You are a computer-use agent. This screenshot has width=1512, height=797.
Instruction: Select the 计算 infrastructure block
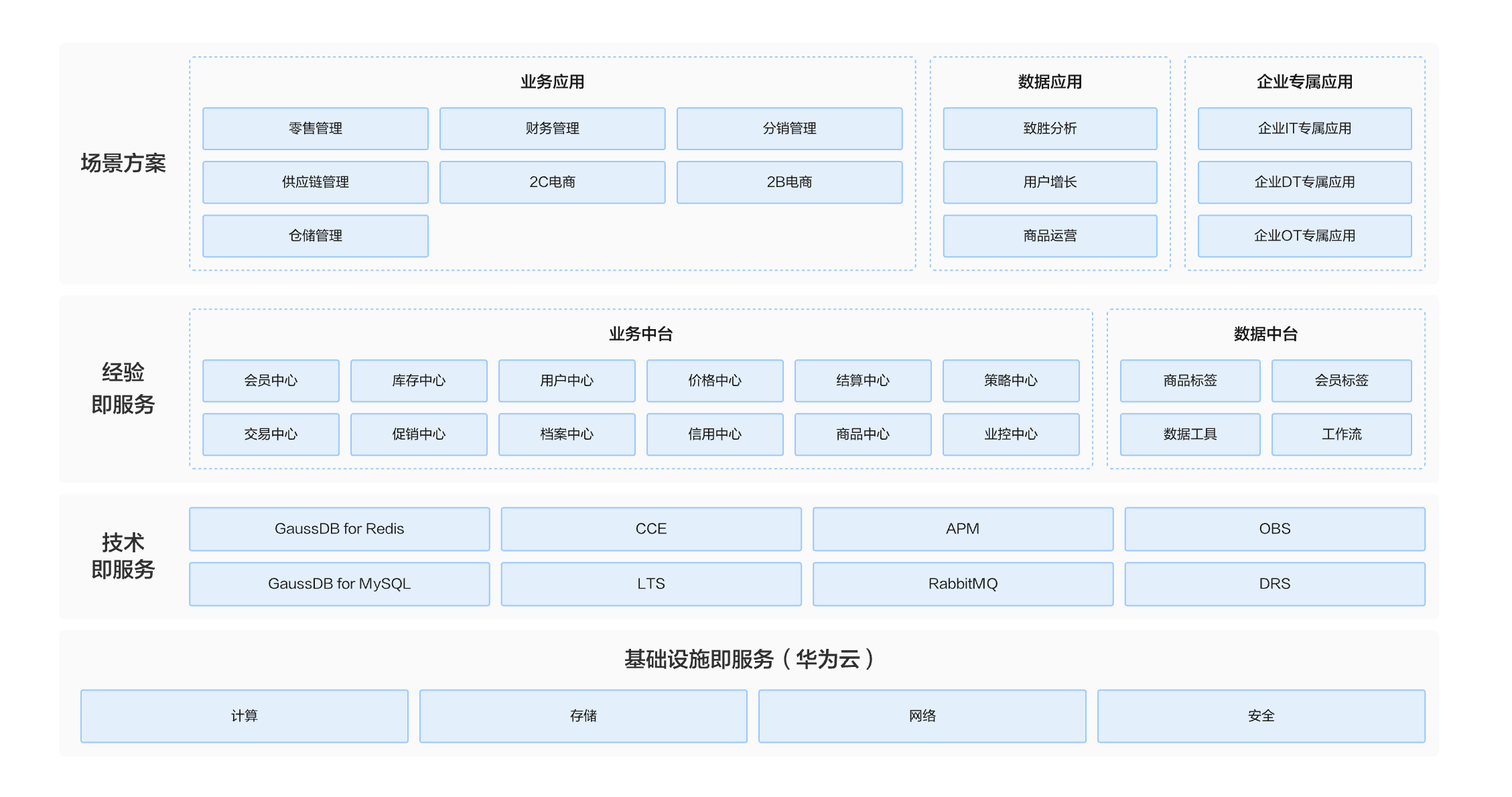(244, 716)
